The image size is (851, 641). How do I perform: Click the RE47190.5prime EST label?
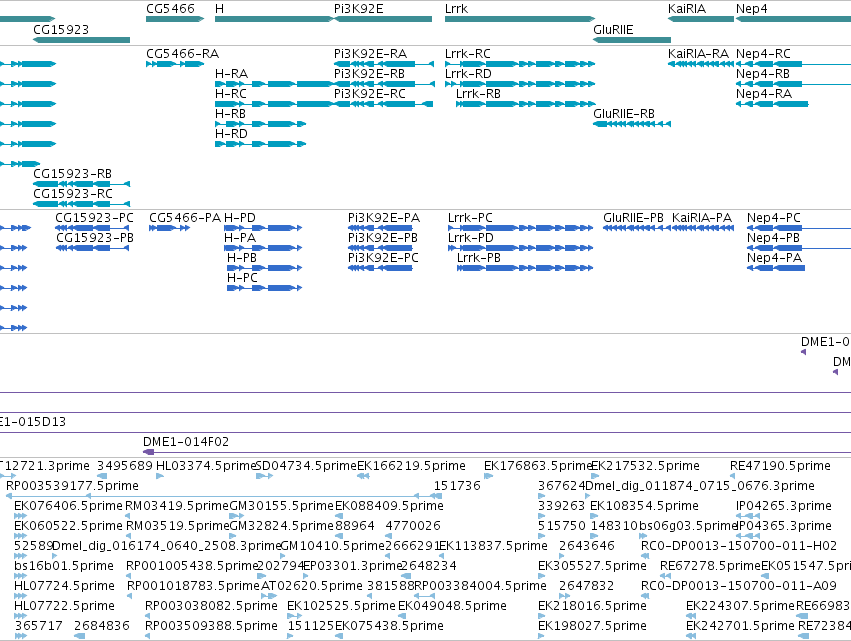point(780,466)
